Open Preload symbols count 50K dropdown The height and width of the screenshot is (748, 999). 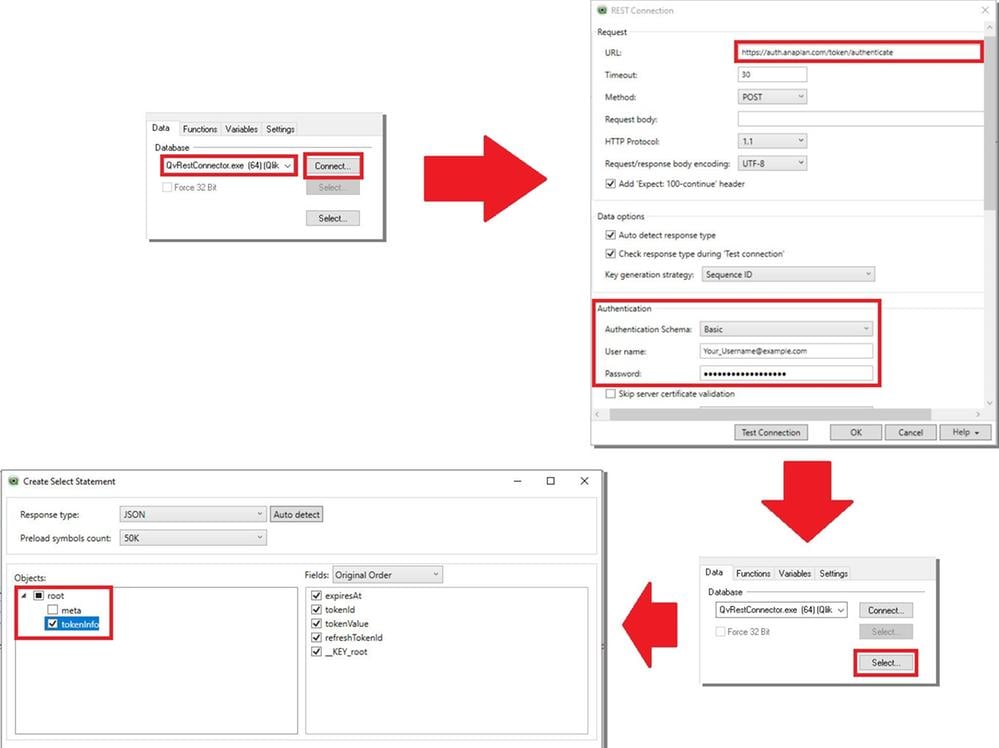coord(193,538)
